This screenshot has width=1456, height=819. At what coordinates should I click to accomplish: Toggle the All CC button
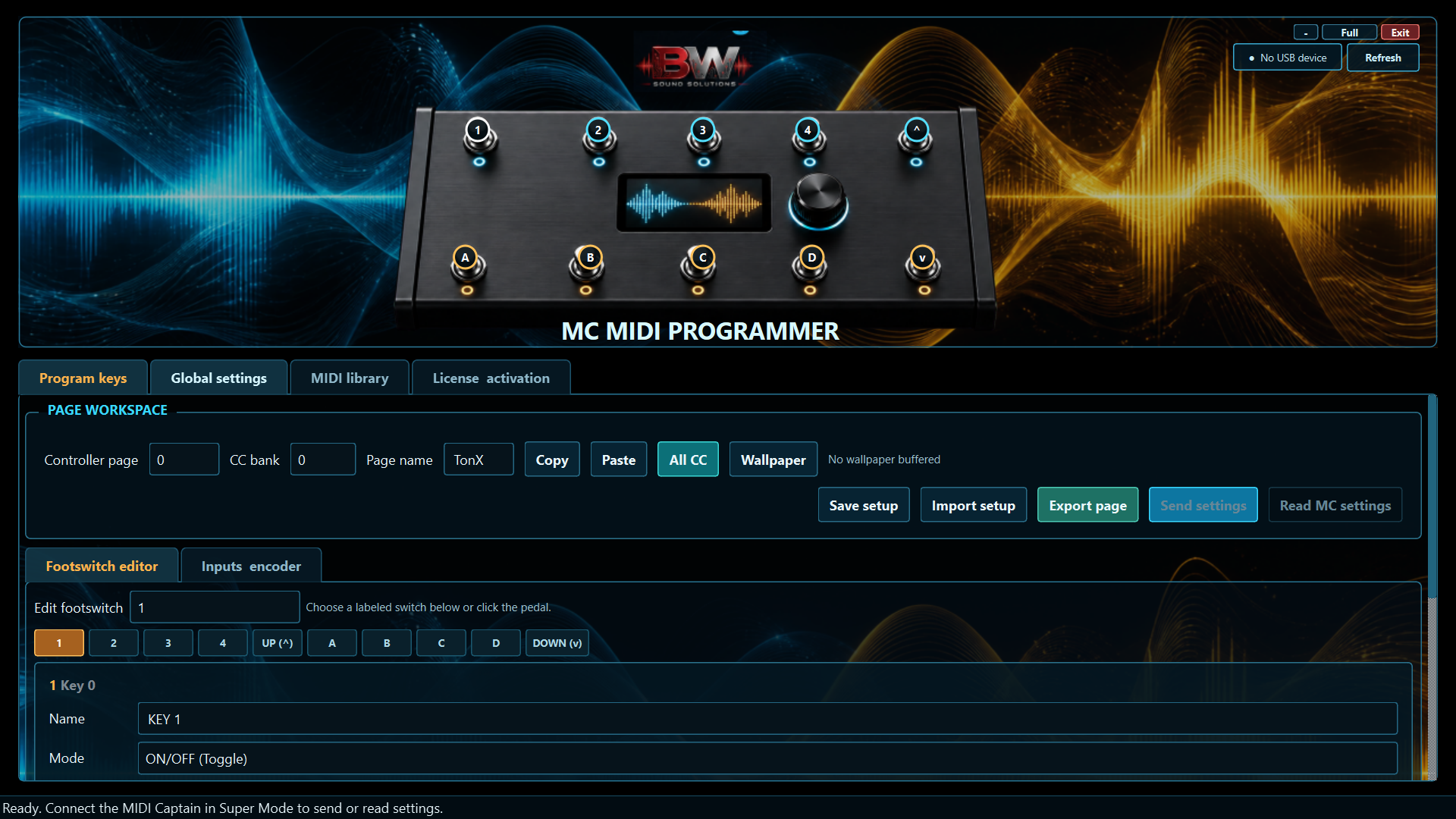click(688, 460)
